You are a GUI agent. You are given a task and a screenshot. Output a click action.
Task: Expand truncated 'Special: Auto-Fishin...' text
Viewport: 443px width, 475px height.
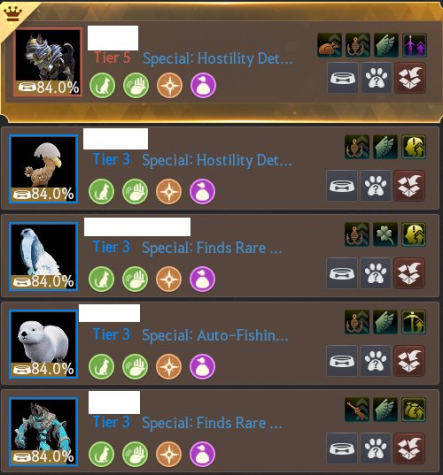(215, 335)
